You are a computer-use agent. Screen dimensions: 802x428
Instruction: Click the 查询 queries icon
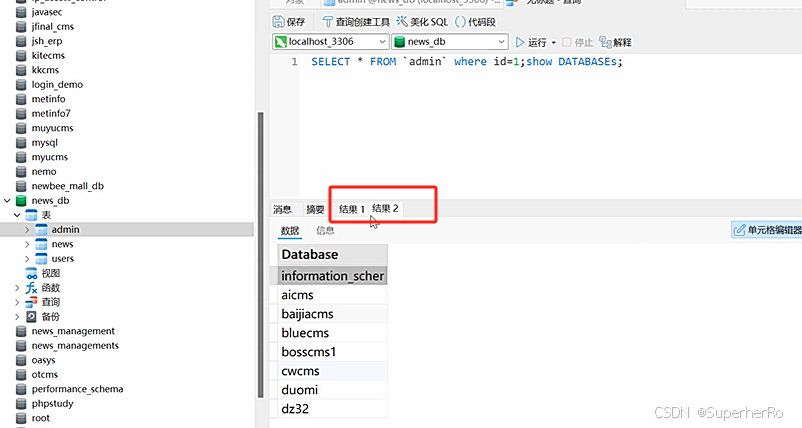[31, 302]
